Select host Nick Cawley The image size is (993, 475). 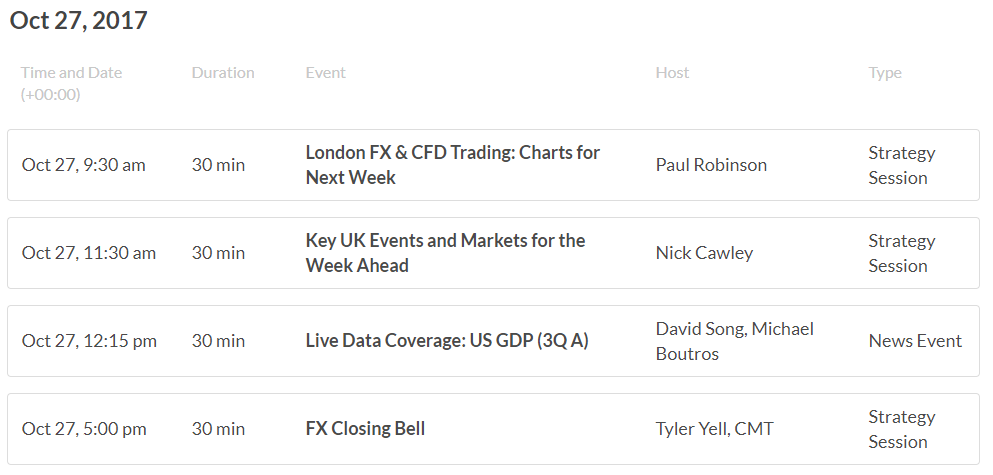704,253
